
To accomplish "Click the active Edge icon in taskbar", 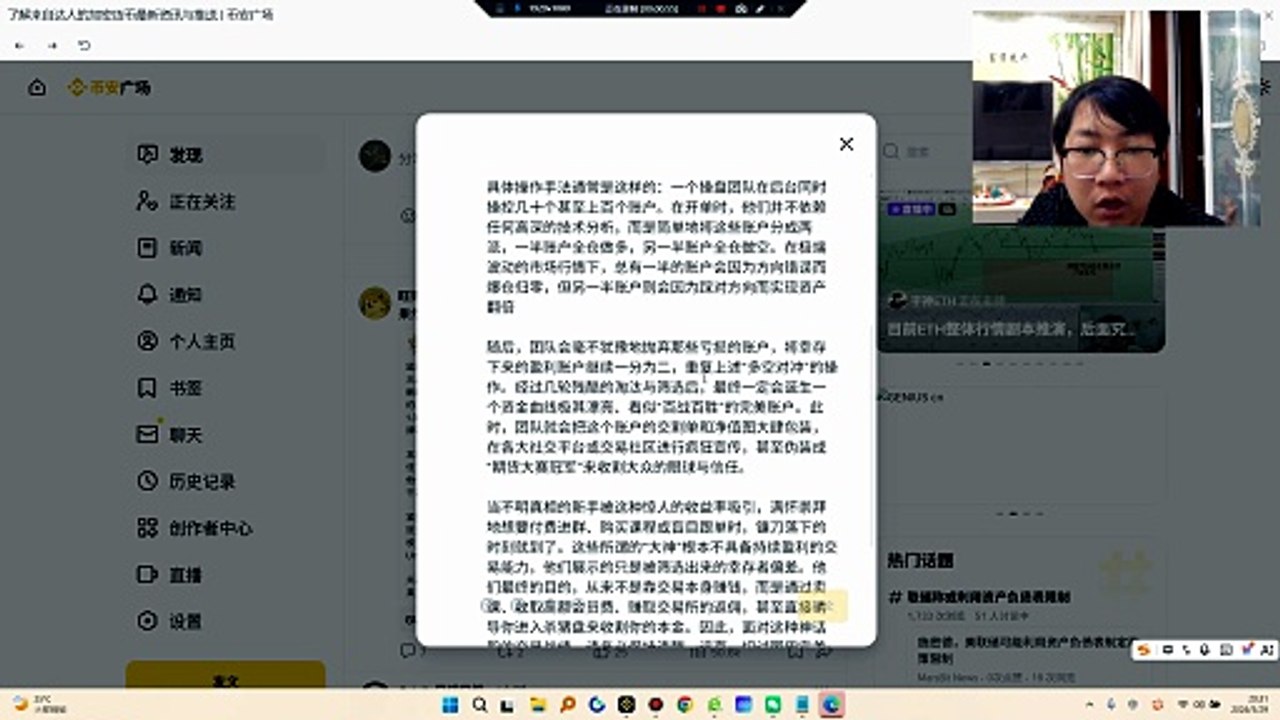I will click(x=831, y=704).
